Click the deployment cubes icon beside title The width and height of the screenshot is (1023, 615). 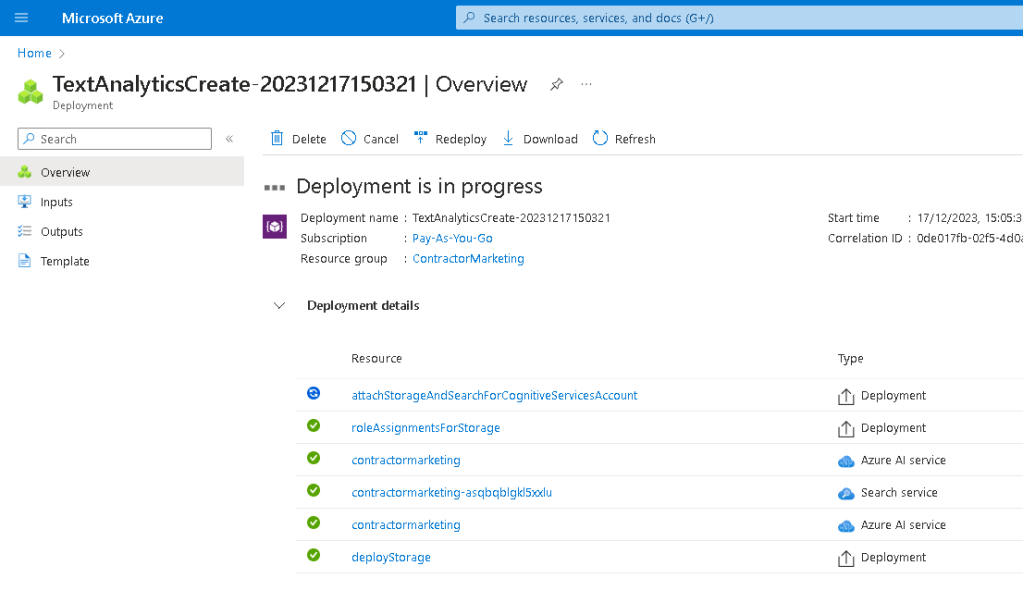pos(30,91)
